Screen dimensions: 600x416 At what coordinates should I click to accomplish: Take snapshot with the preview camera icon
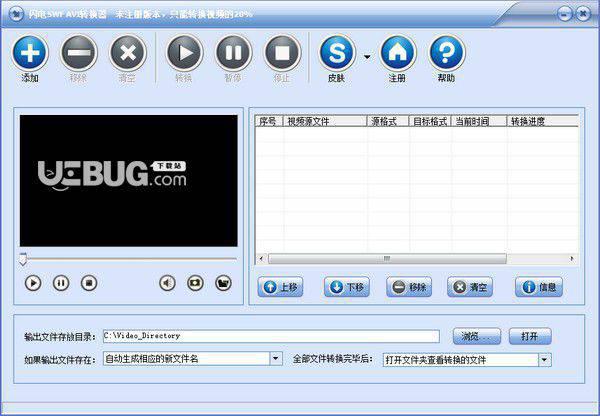[x=195, y=283]
